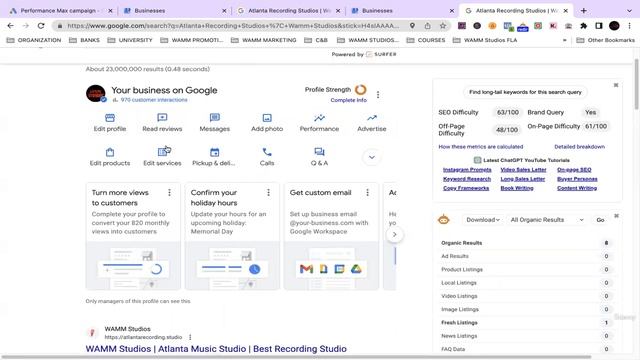Open Keyword Research tutorial link

click(467, 179)
